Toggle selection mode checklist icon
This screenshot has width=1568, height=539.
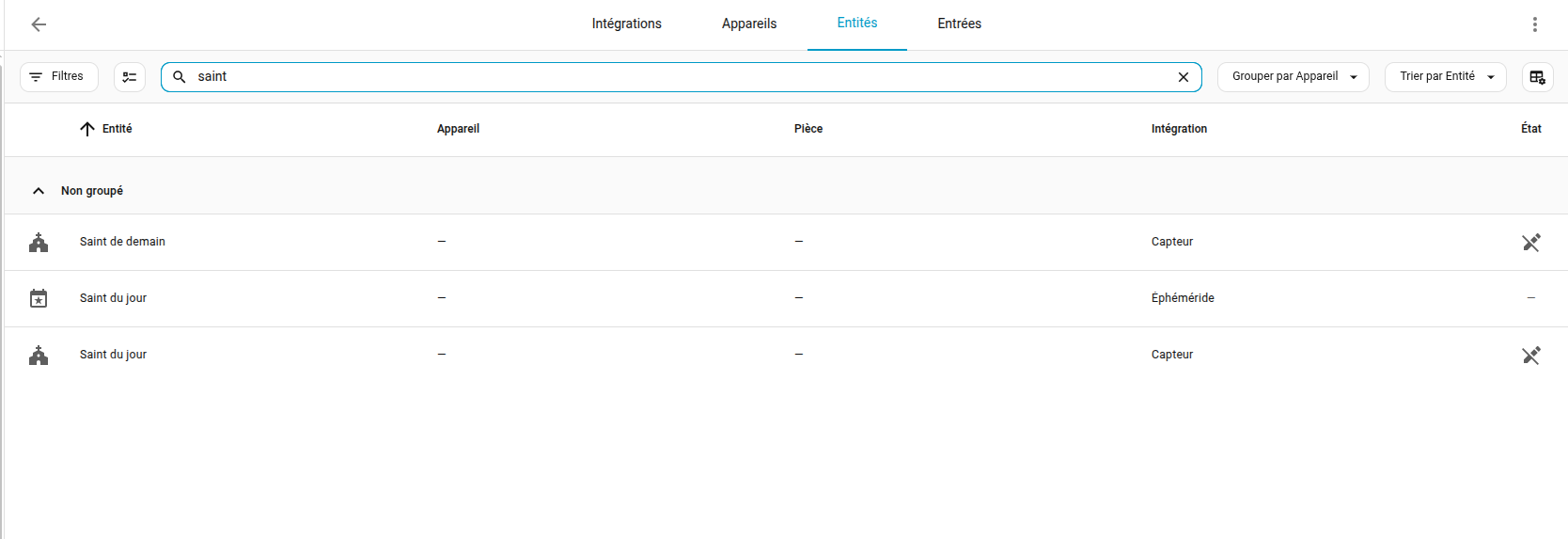pyautogui.click(x=130, y=77)
